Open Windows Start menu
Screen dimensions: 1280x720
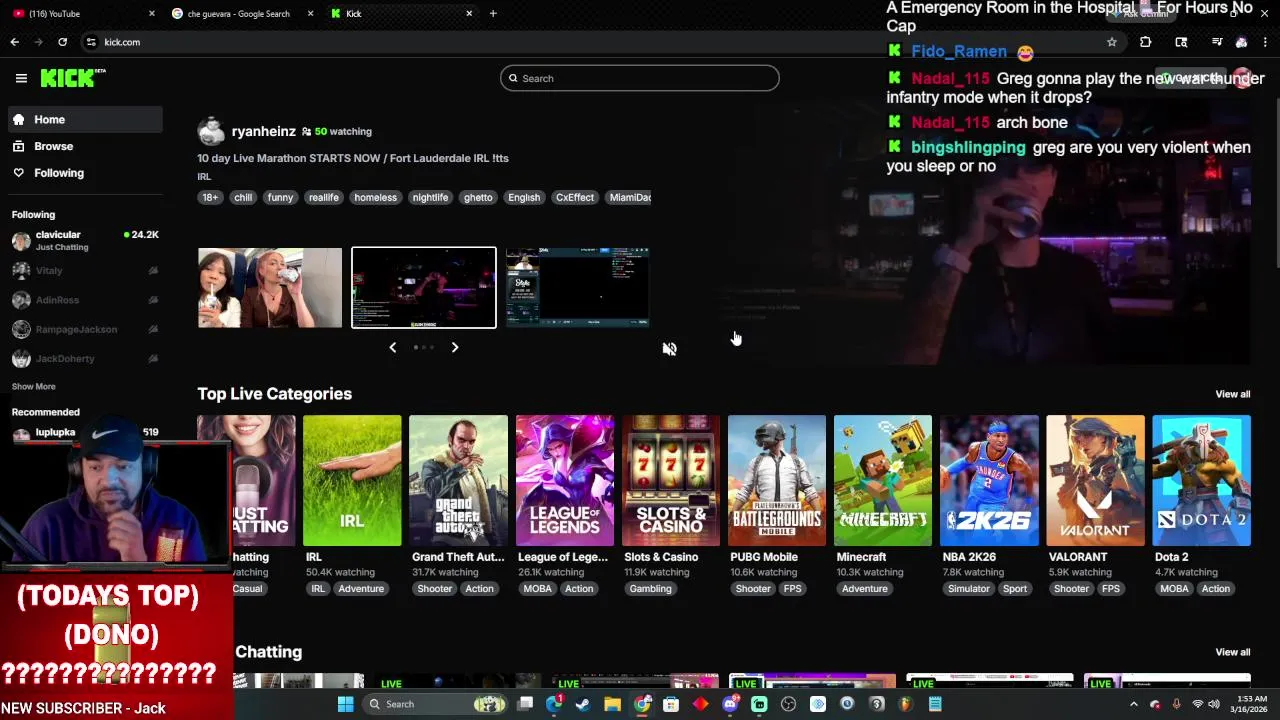(345, 704)
